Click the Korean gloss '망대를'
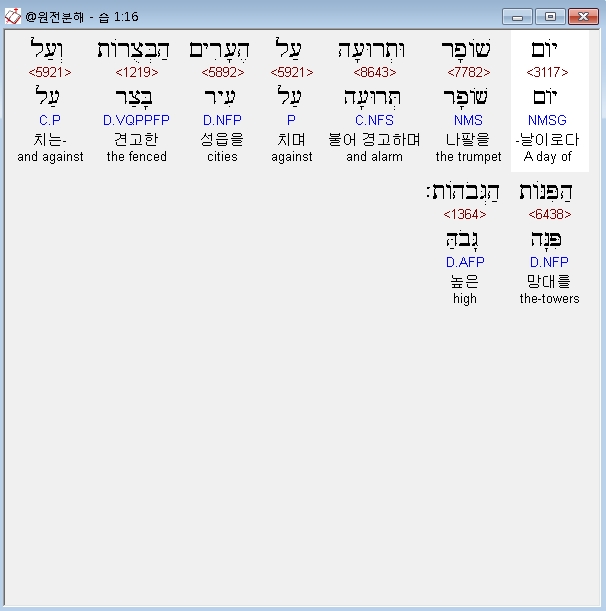The height and width of the screenshot is (611, 606). [x=549, y=281]
